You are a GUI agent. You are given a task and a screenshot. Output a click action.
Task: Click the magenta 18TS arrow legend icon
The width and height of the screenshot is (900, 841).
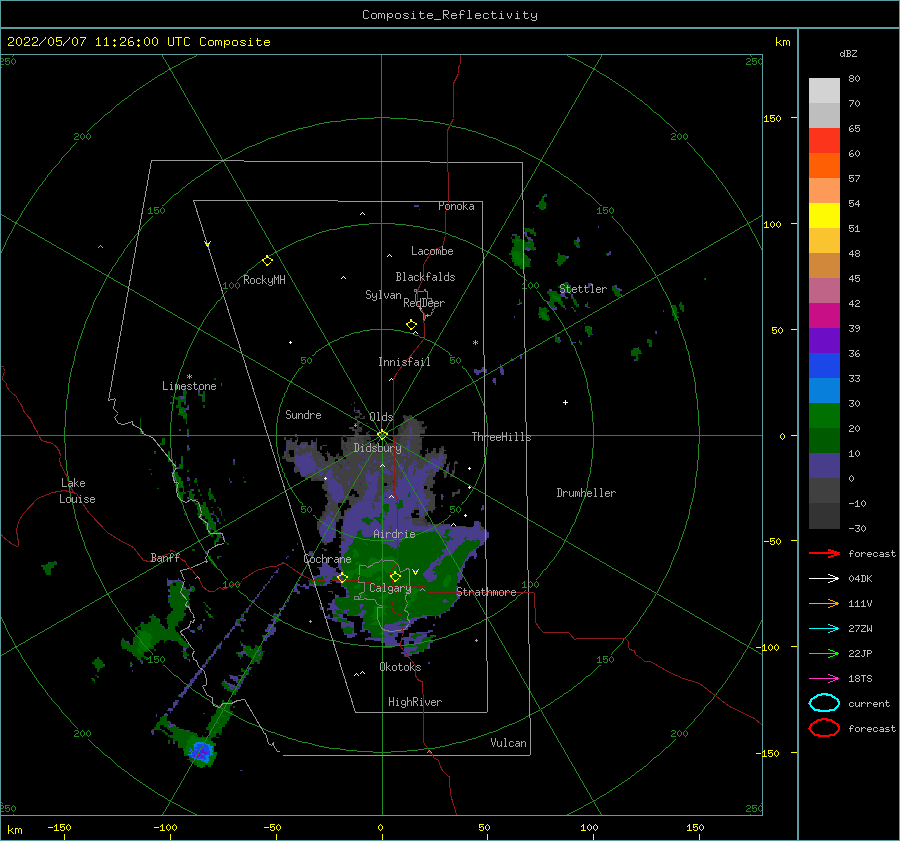coord(824,679)
